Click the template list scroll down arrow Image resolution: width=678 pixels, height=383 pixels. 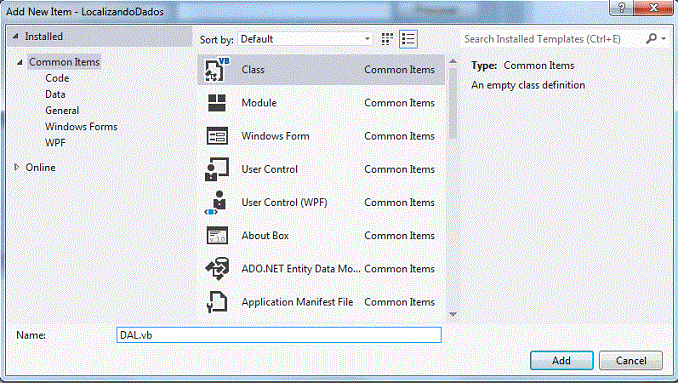(453, 314)
